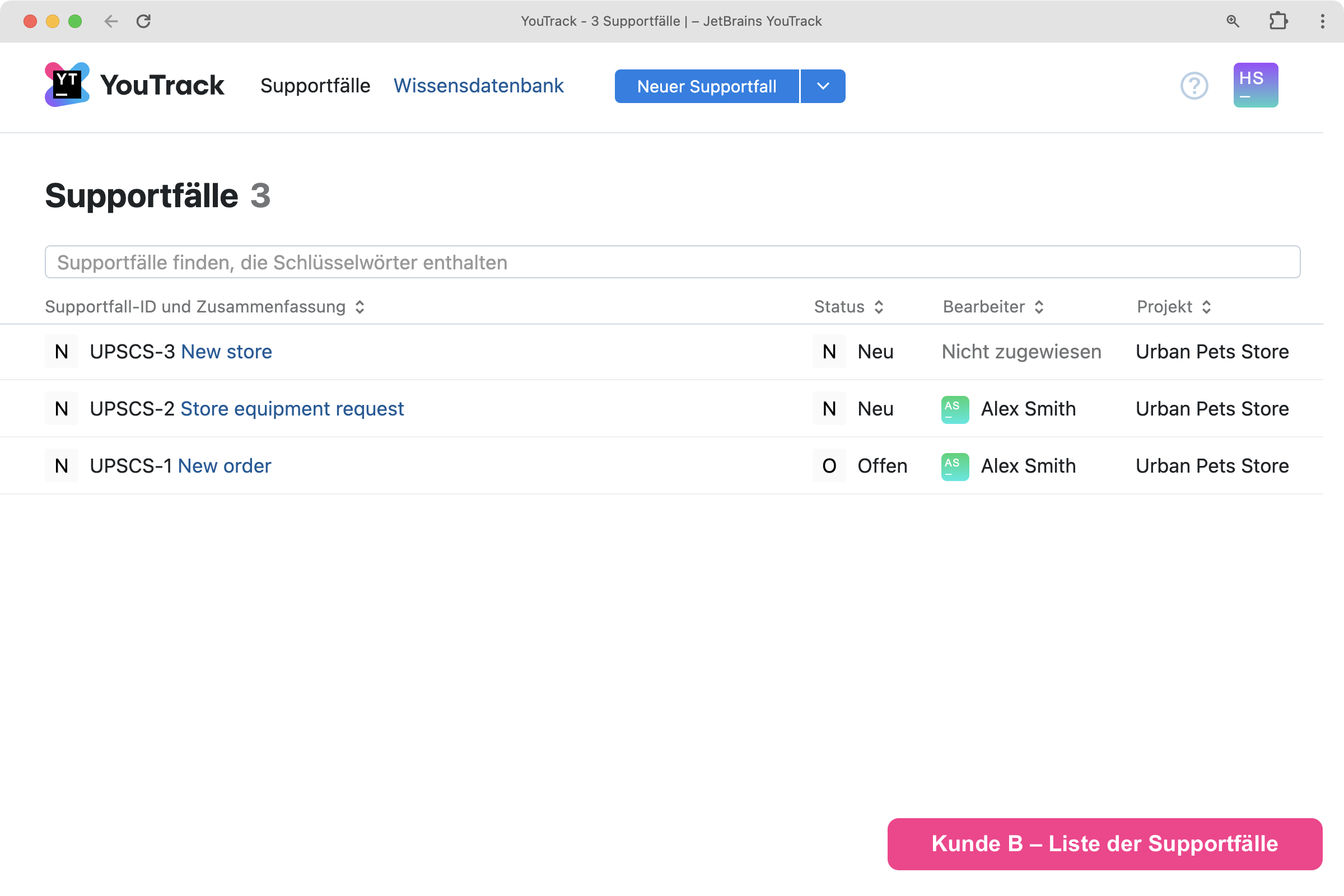Open the New order ticket link

click(224, 466)
